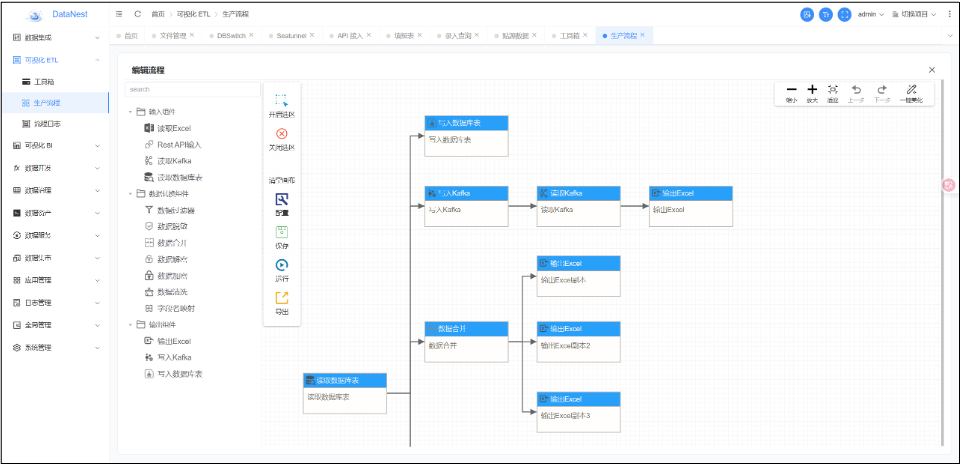Switch to the DBSwitch tab
The image size is (961, 465).
pos(230,35)
